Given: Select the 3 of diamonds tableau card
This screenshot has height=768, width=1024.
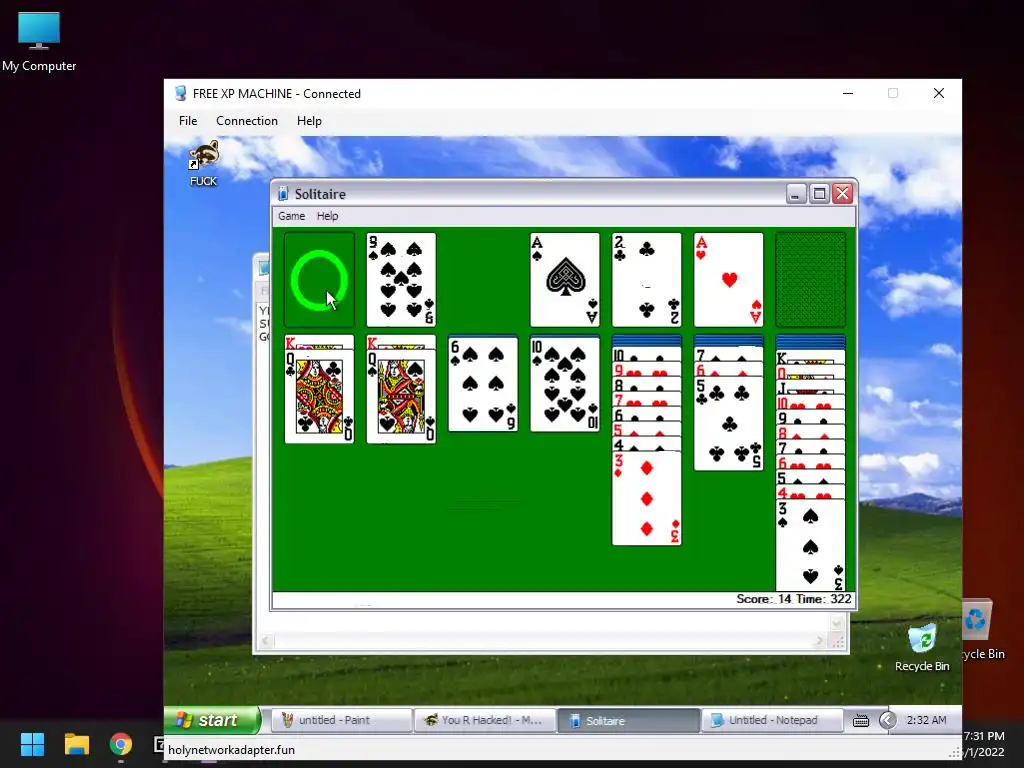Looking at the screenshot, I should tap(647, 498).
